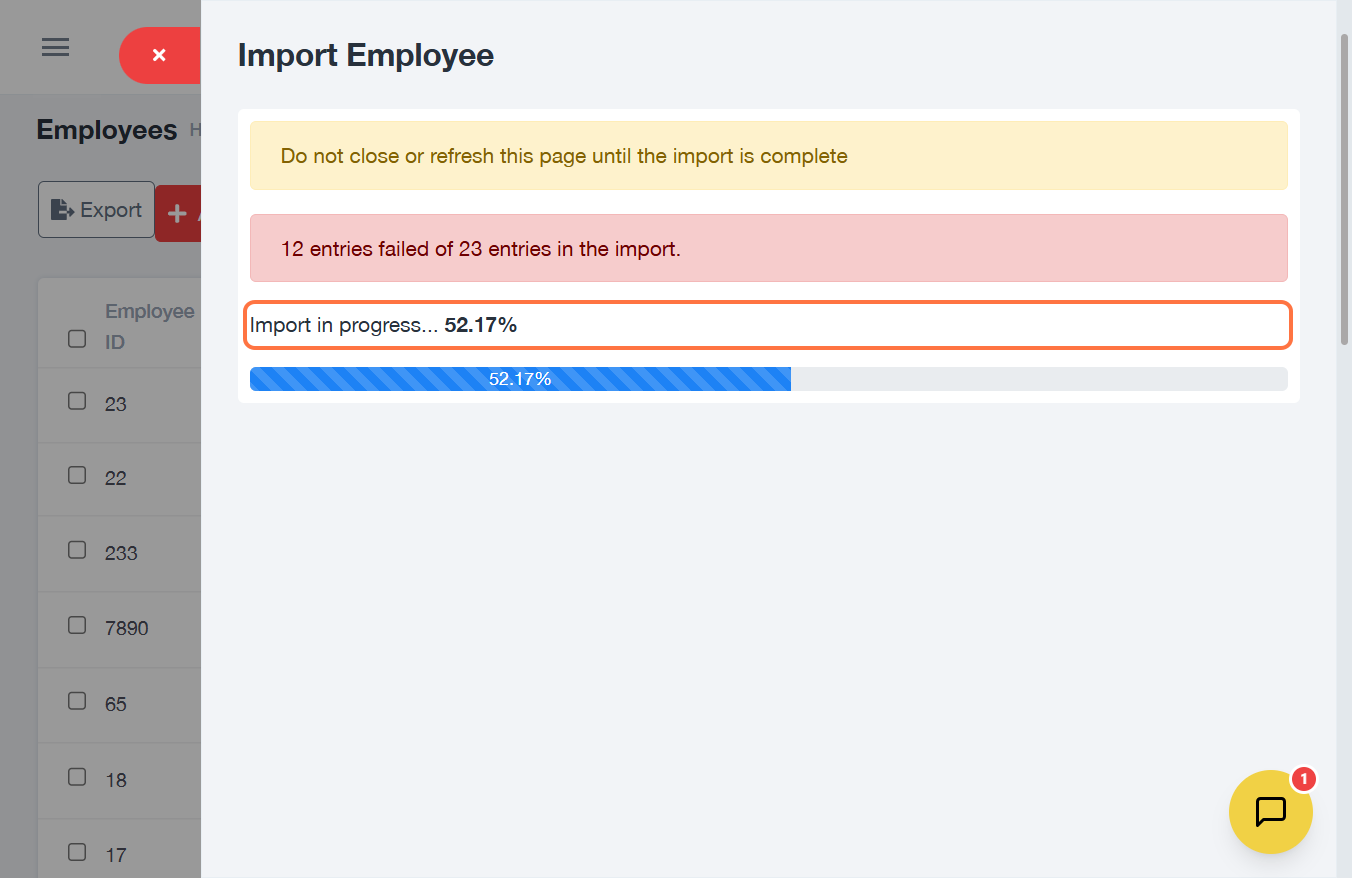This screenshot has width=1352, height=878.
Task: Check the box for employee 23
Action: pyautogui.click(x=77, y=401)
